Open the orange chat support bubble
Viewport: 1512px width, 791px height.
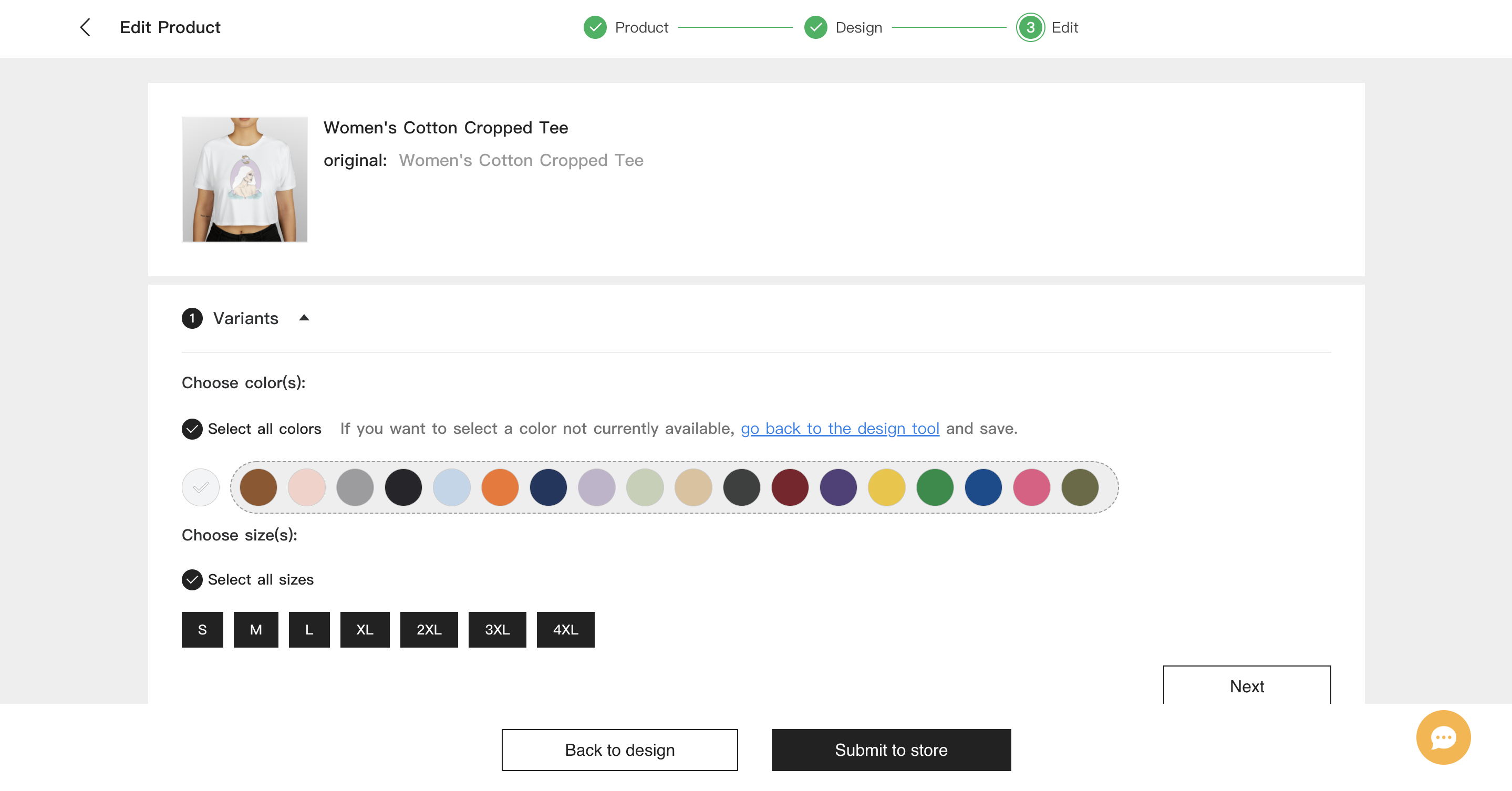tap(1443, 737)
